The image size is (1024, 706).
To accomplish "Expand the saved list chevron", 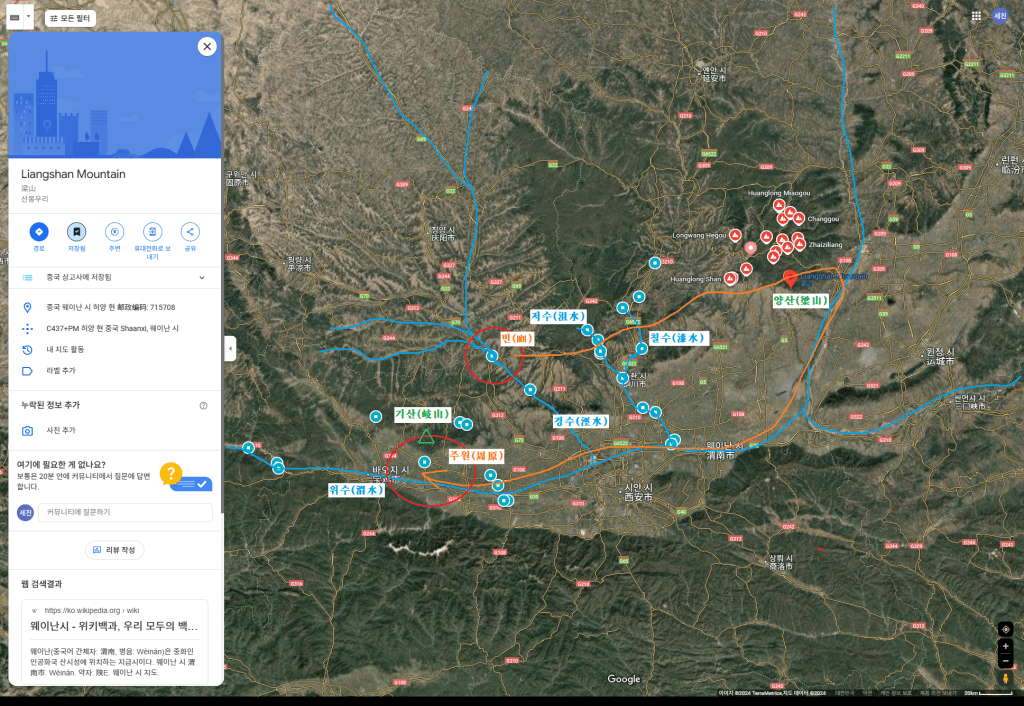I will [202, 277].
